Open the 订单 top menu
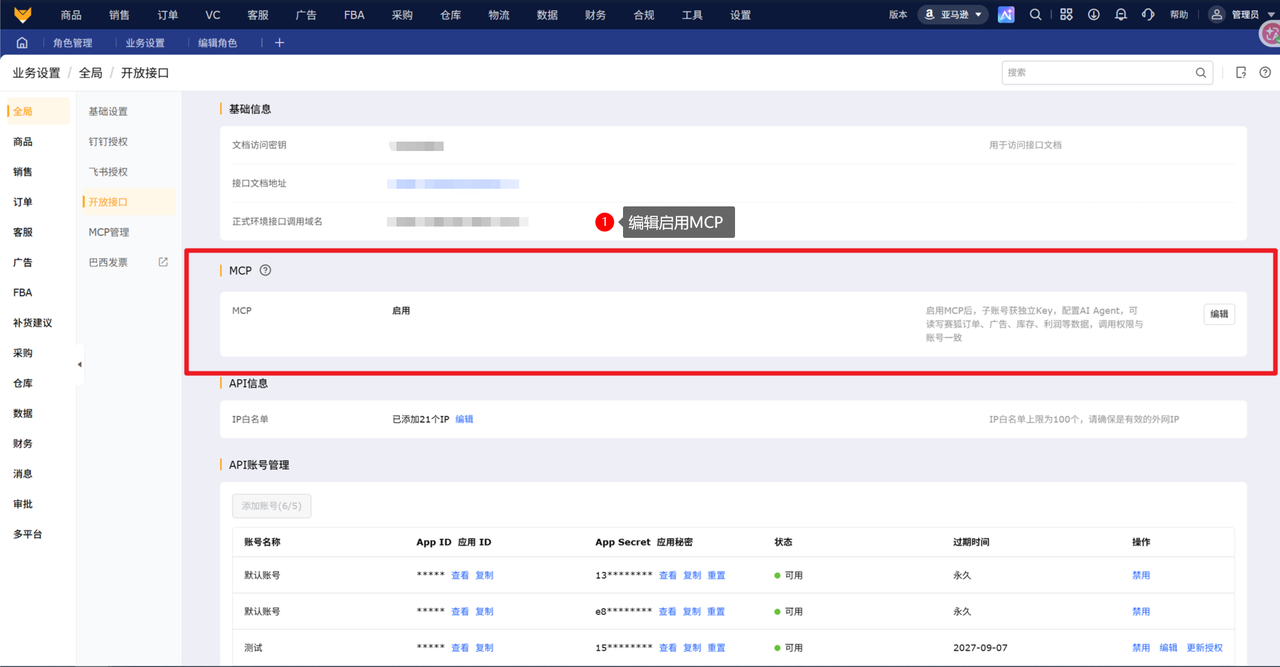This screenshot has width=1280, height=667. point(168,15)
